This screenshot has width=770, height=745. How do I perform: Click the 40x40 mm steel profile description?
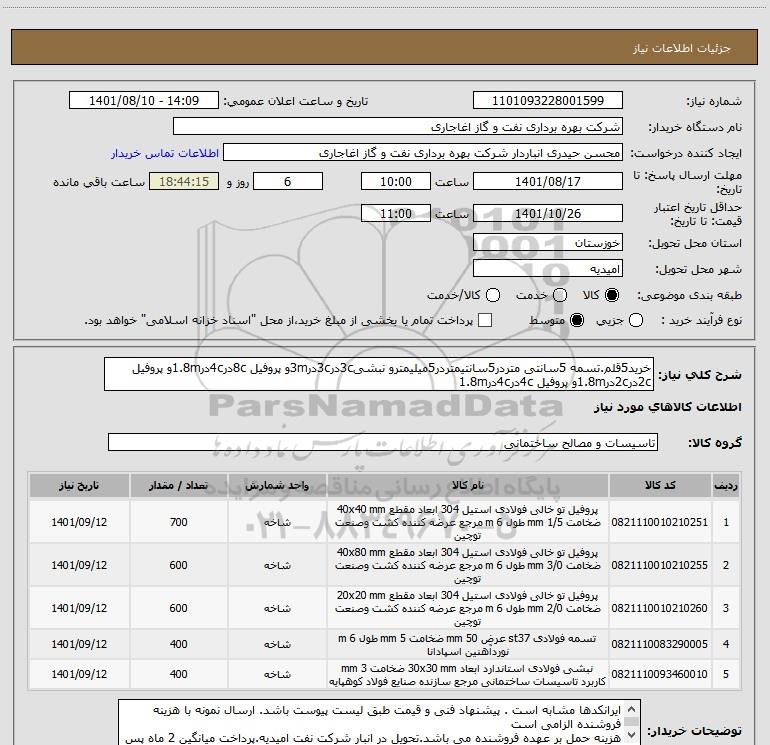[468, 522]
